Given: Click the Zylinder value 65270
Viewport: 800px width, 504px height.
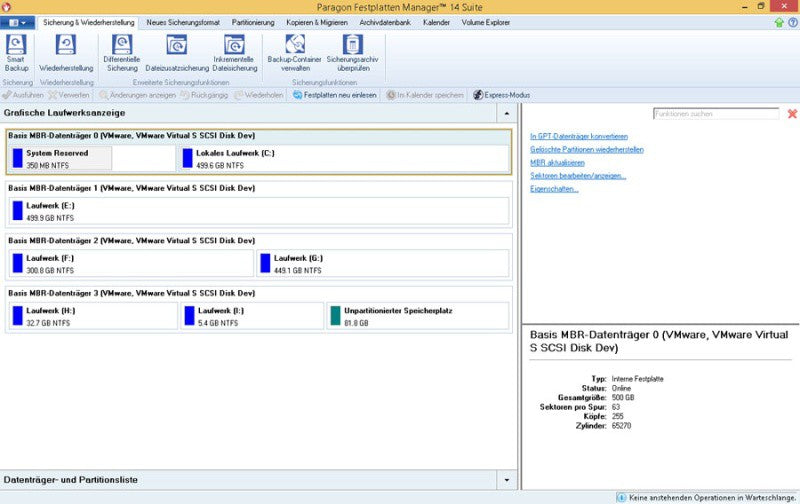Looking at the screenshot, I should (x=621, y=425).
